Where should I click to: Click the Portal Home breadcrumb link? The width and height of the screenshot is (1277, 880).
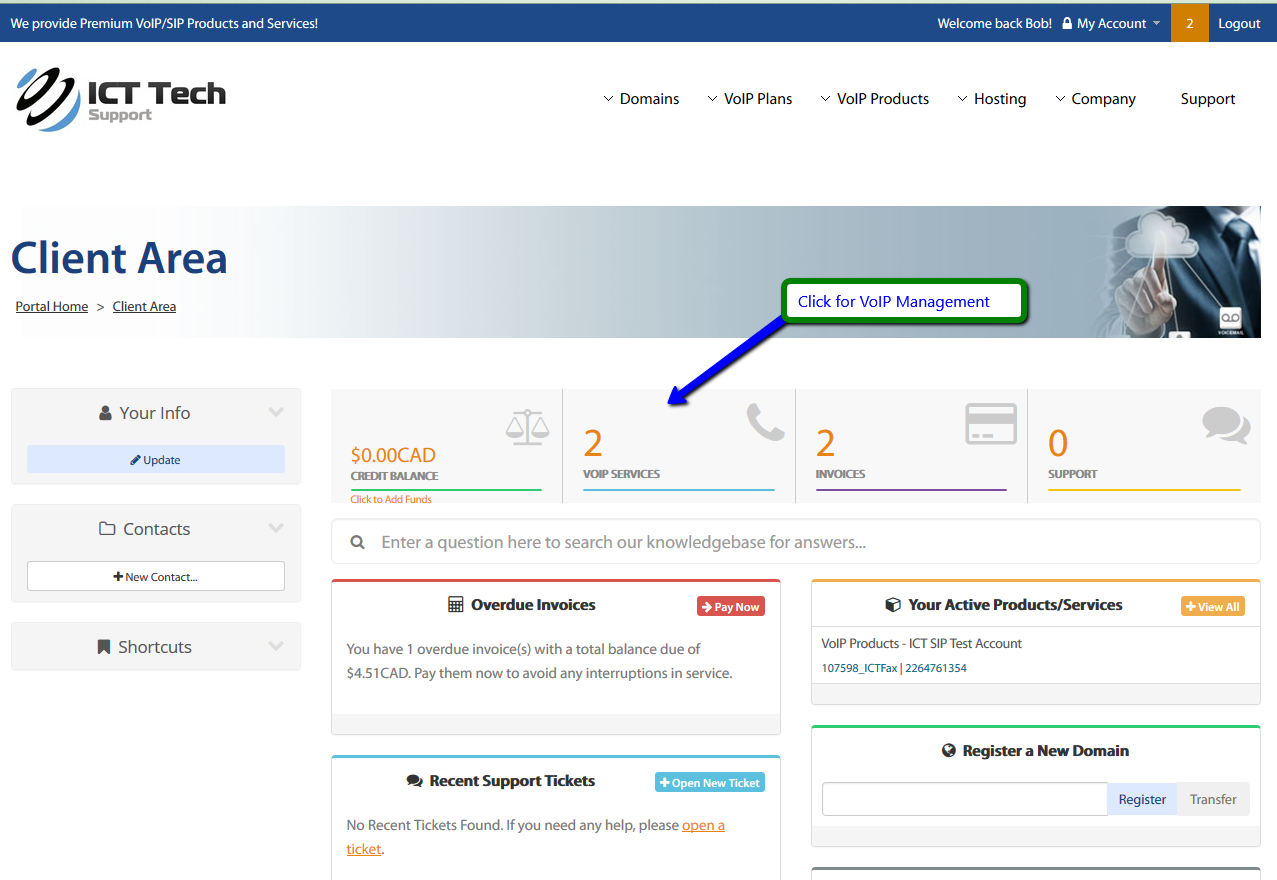click(x=52, y=307)
